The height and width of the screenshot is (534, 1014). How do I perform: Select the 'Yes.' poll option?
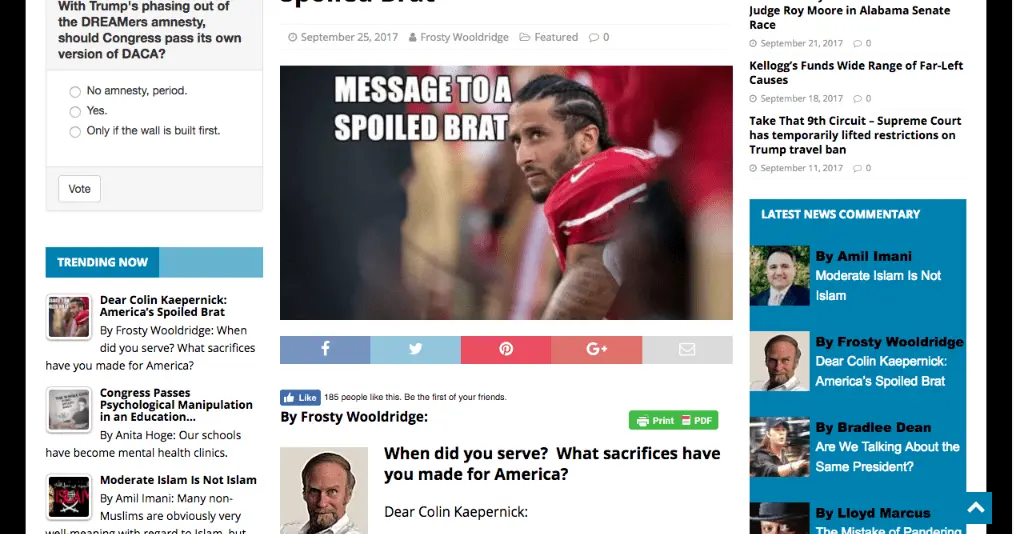(75, 112)
